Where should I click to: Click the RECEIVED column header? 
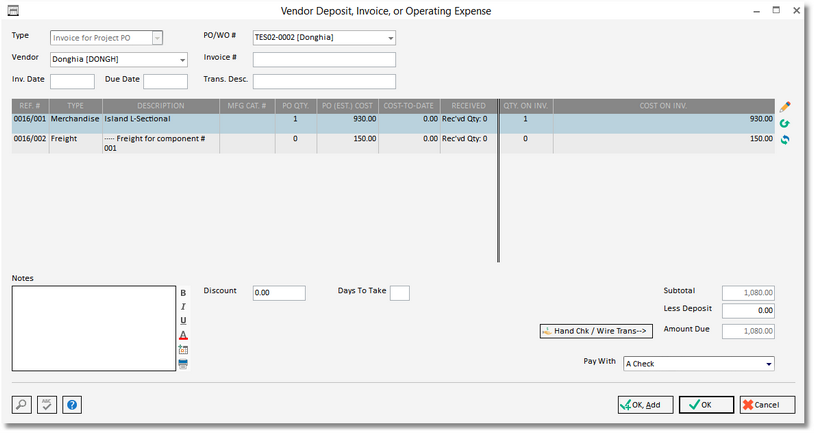[x=468, y=106]
